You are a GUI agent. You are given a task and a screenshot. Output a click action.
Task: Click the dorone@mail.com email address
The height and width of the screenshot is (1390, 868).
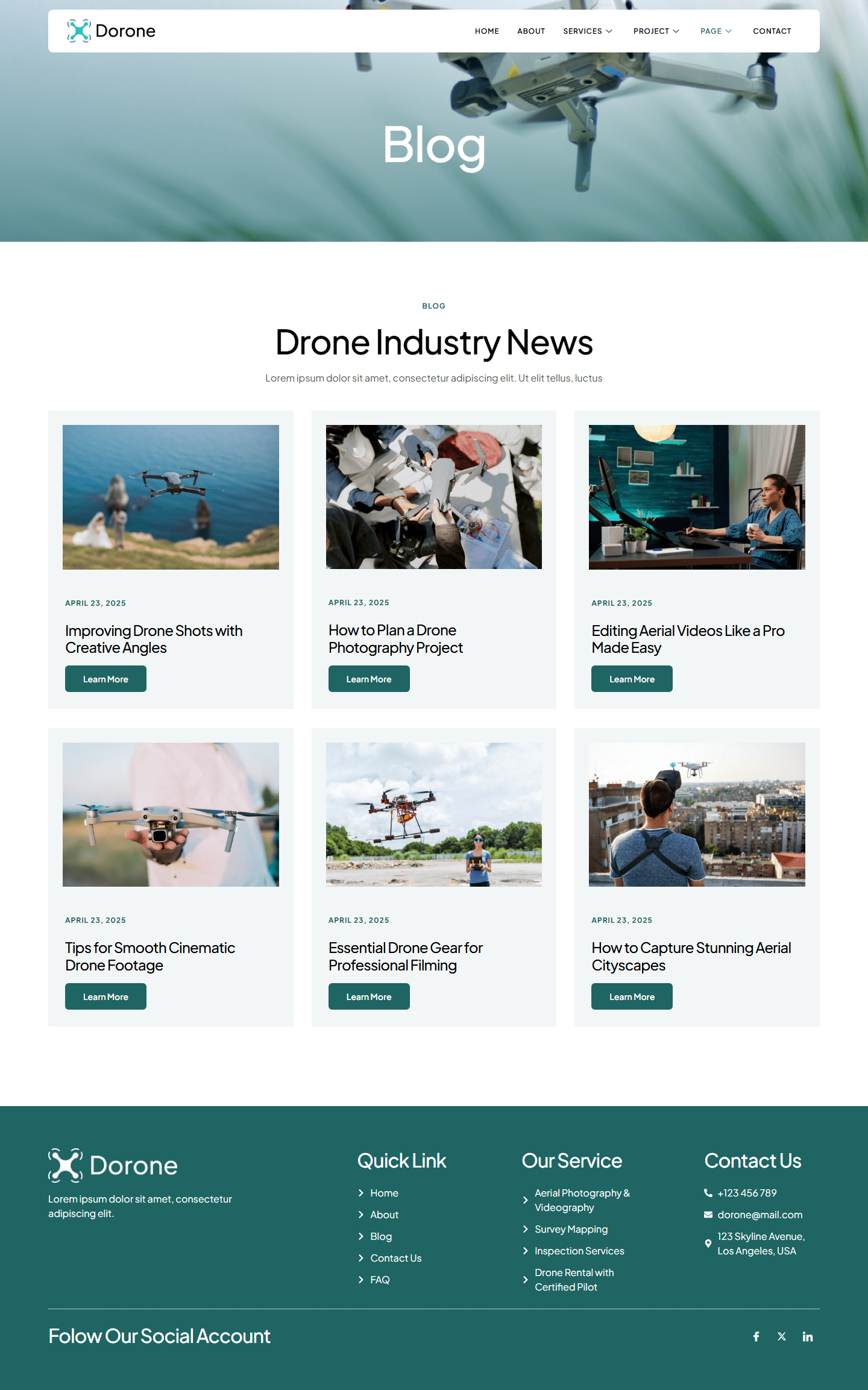click(760, 1215)
